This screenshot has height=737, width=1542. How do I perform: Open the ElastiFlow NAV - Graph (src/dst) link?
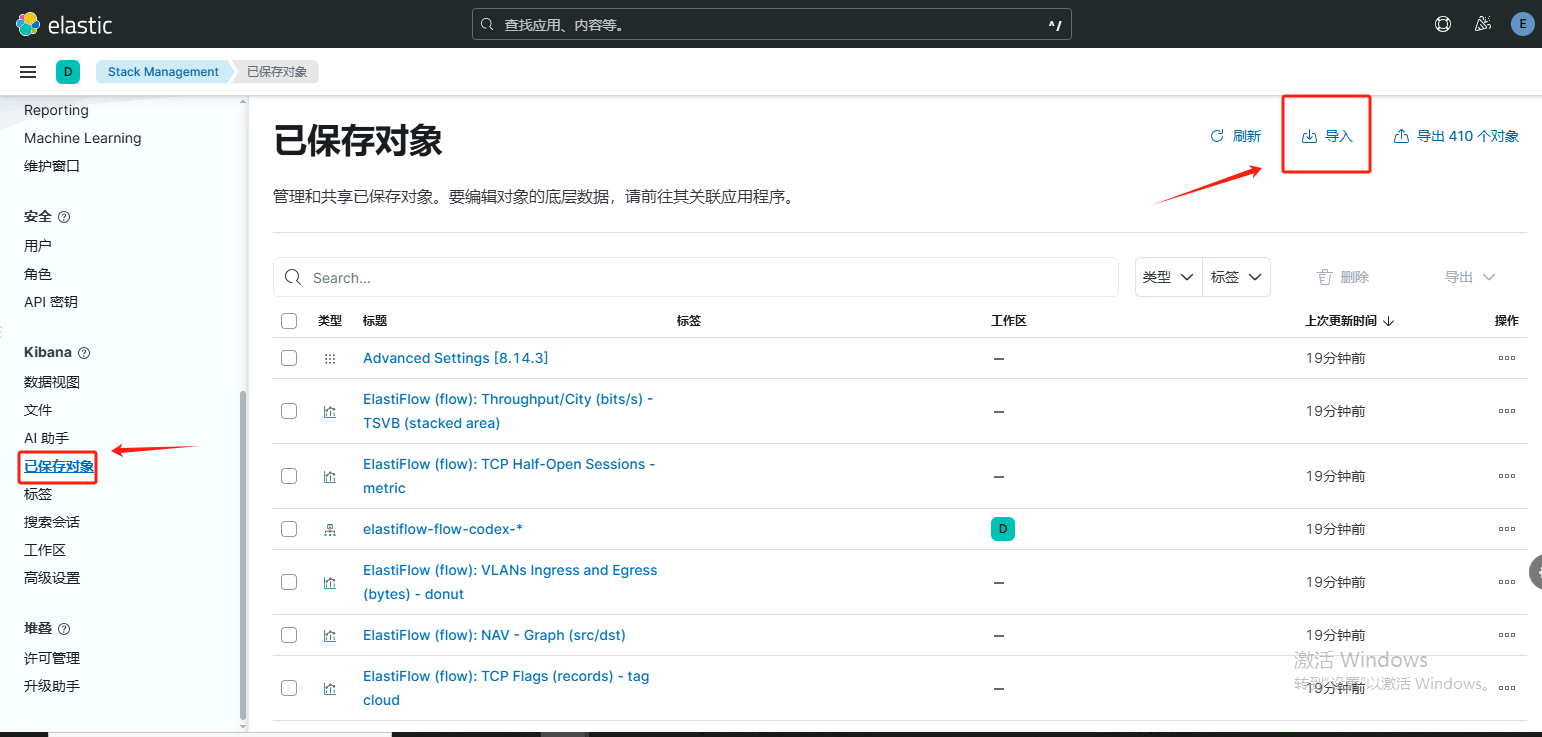point(494,635)
